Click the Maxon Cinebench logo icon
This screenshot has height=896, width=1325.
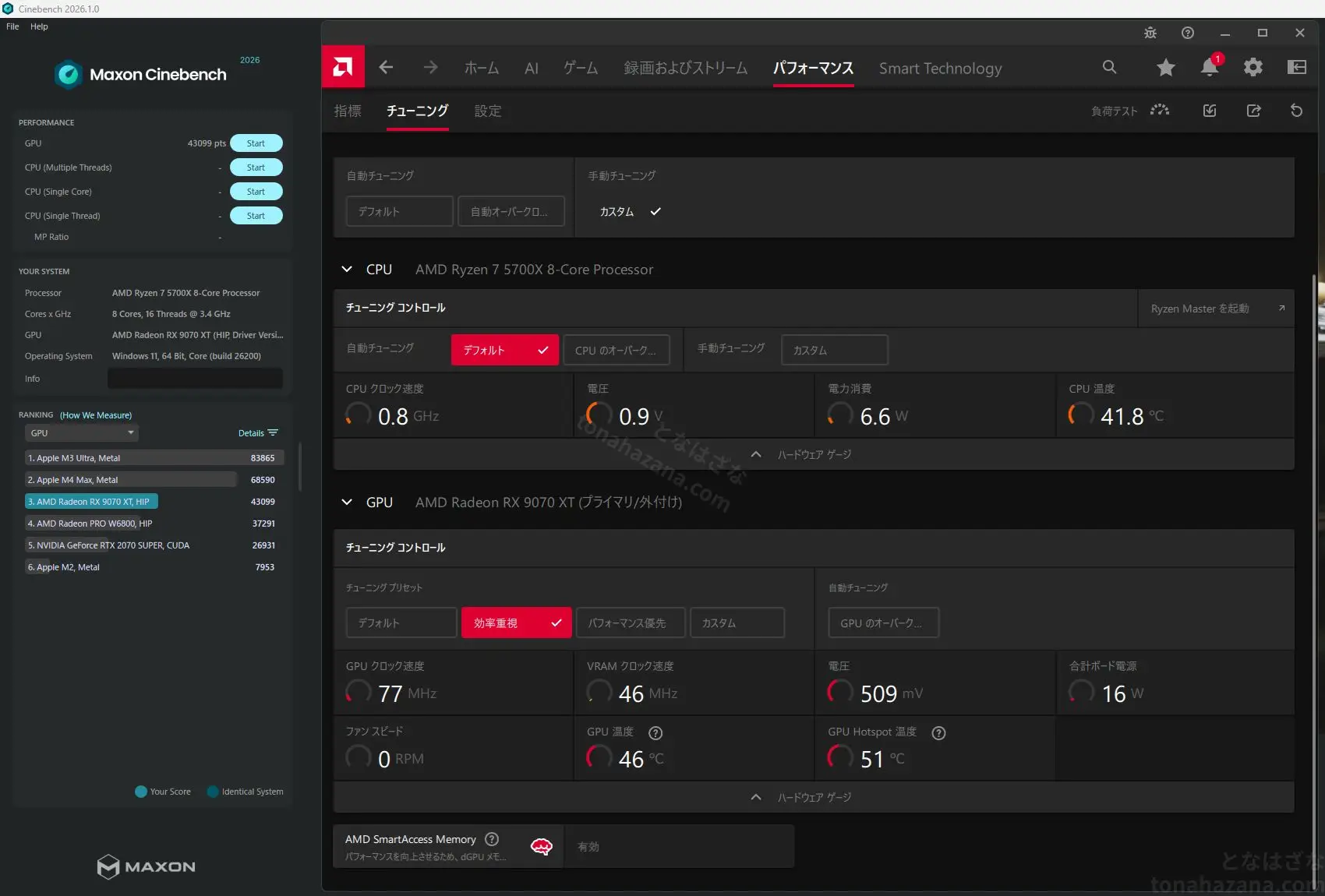pos(69,74)
